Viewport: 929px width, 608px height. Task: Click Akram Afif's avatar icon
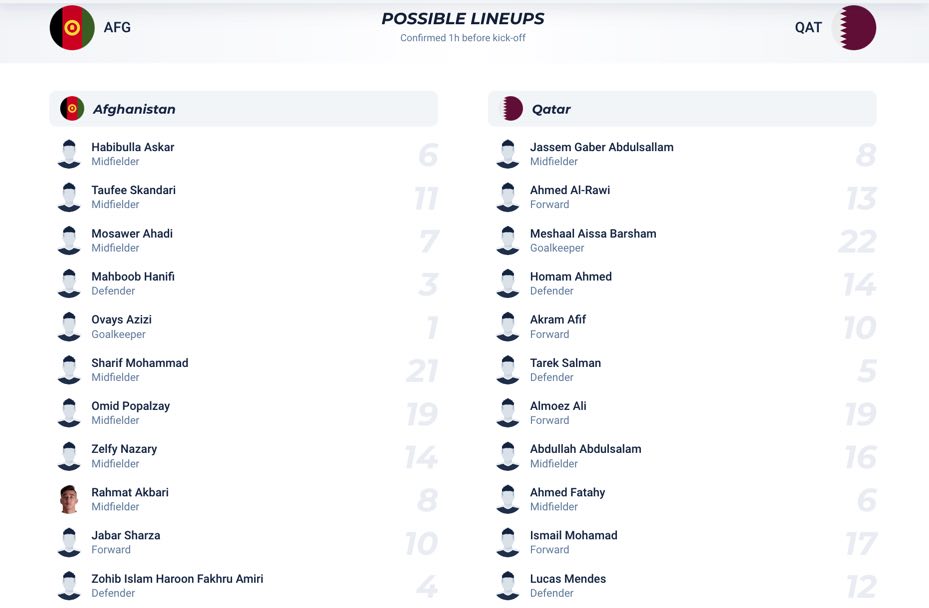tap(508, 327)
